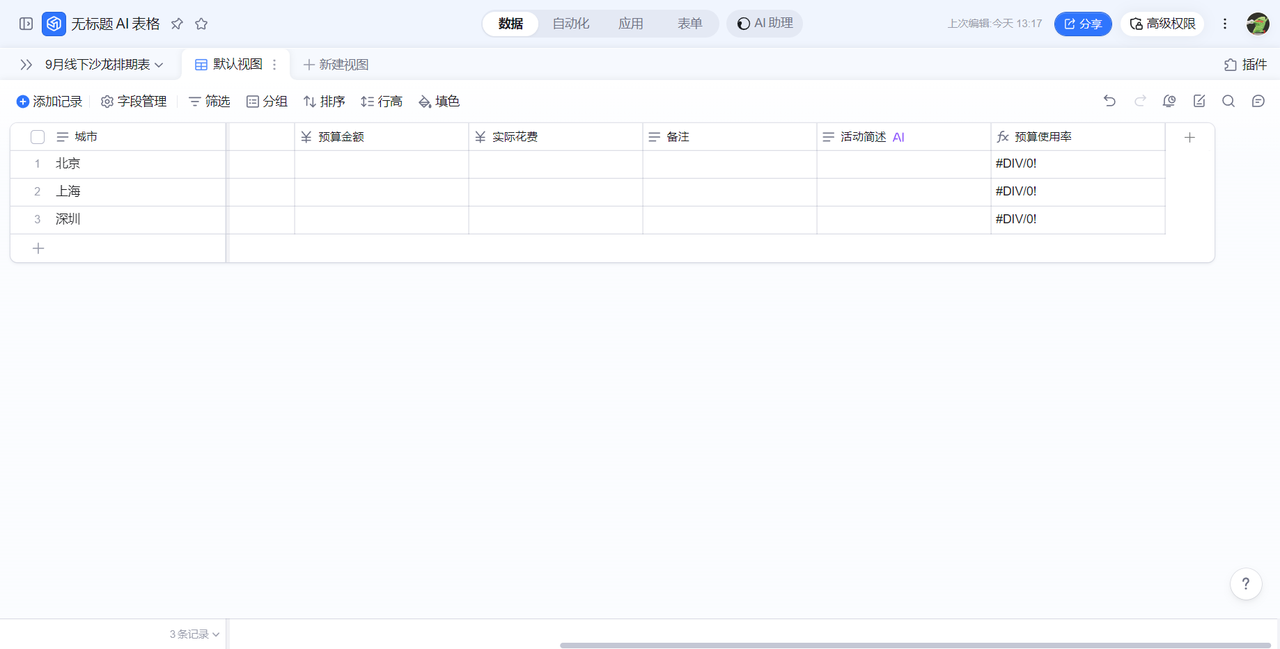Open 默认视图 view options menu
The height and width of the screenshot is (649, 1280).
coord(275,64)
